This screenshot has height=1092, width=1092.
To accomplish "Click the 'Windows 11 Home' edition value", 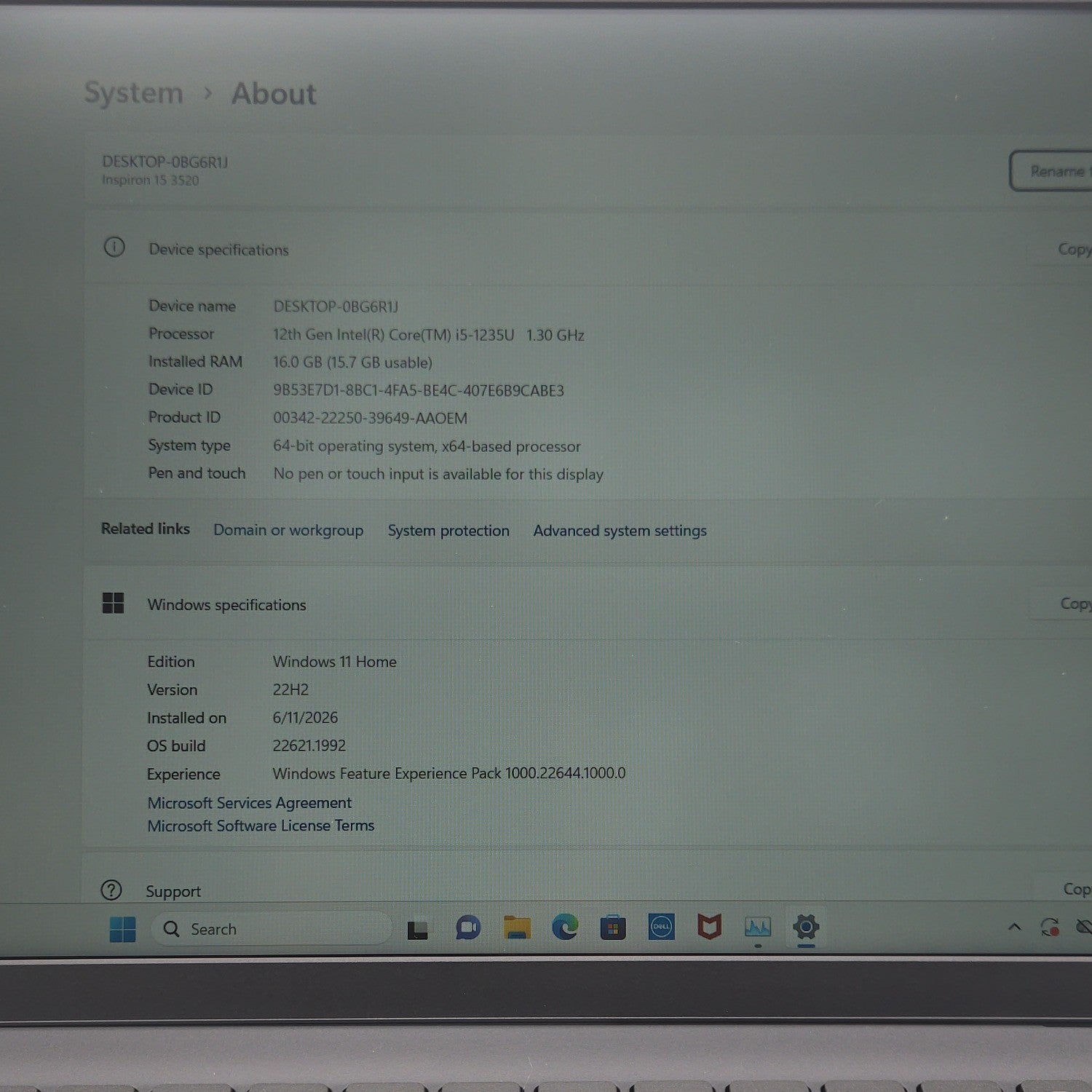I will tap(335, 662).
